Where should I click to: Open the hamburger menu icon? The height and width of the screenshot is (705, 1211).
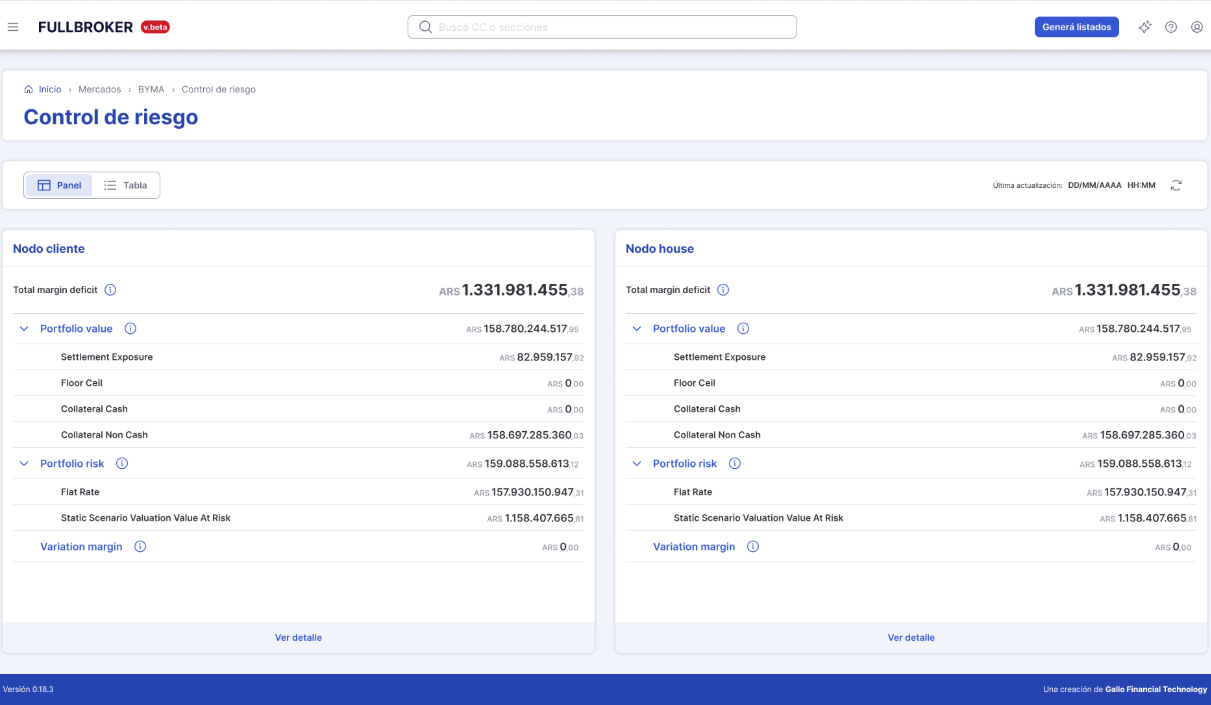pyautogui.click(x=13, y=27)
